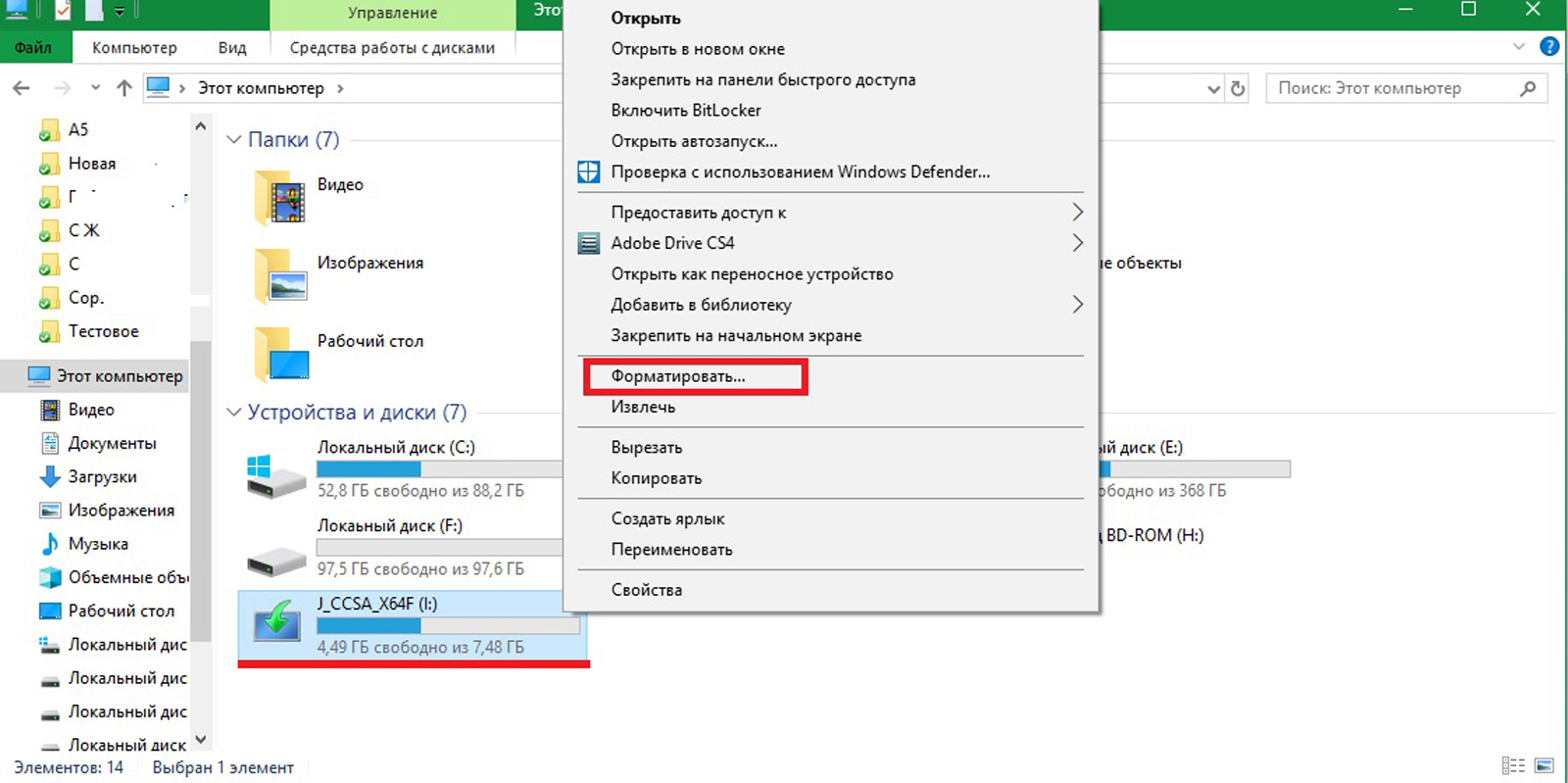This screenshot has width=1568, height=783.
Task: Click the J_CCSA_X64F (I:) usage bar
Action: pos(448,626)
